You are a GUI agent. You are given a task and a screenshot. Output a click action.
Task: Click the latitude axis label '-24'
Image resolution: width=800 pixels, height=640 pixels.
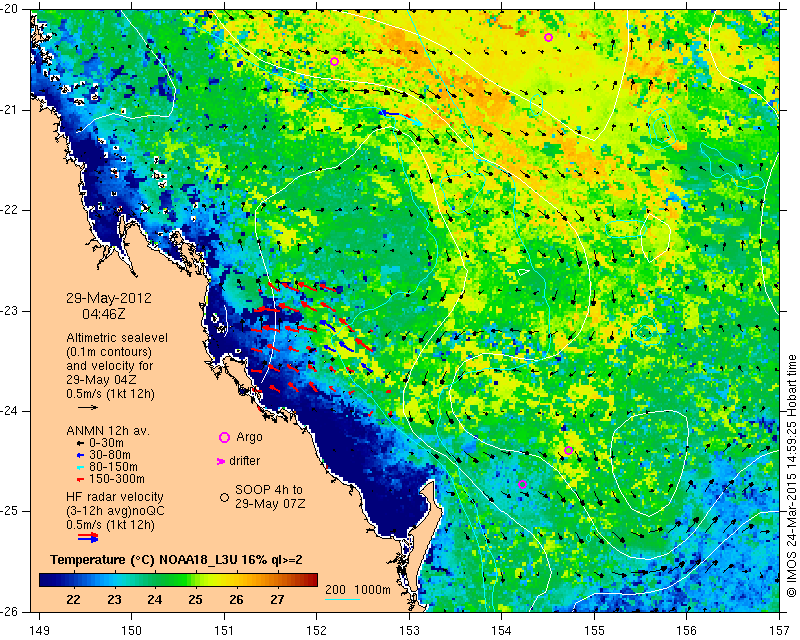point(10,411)
